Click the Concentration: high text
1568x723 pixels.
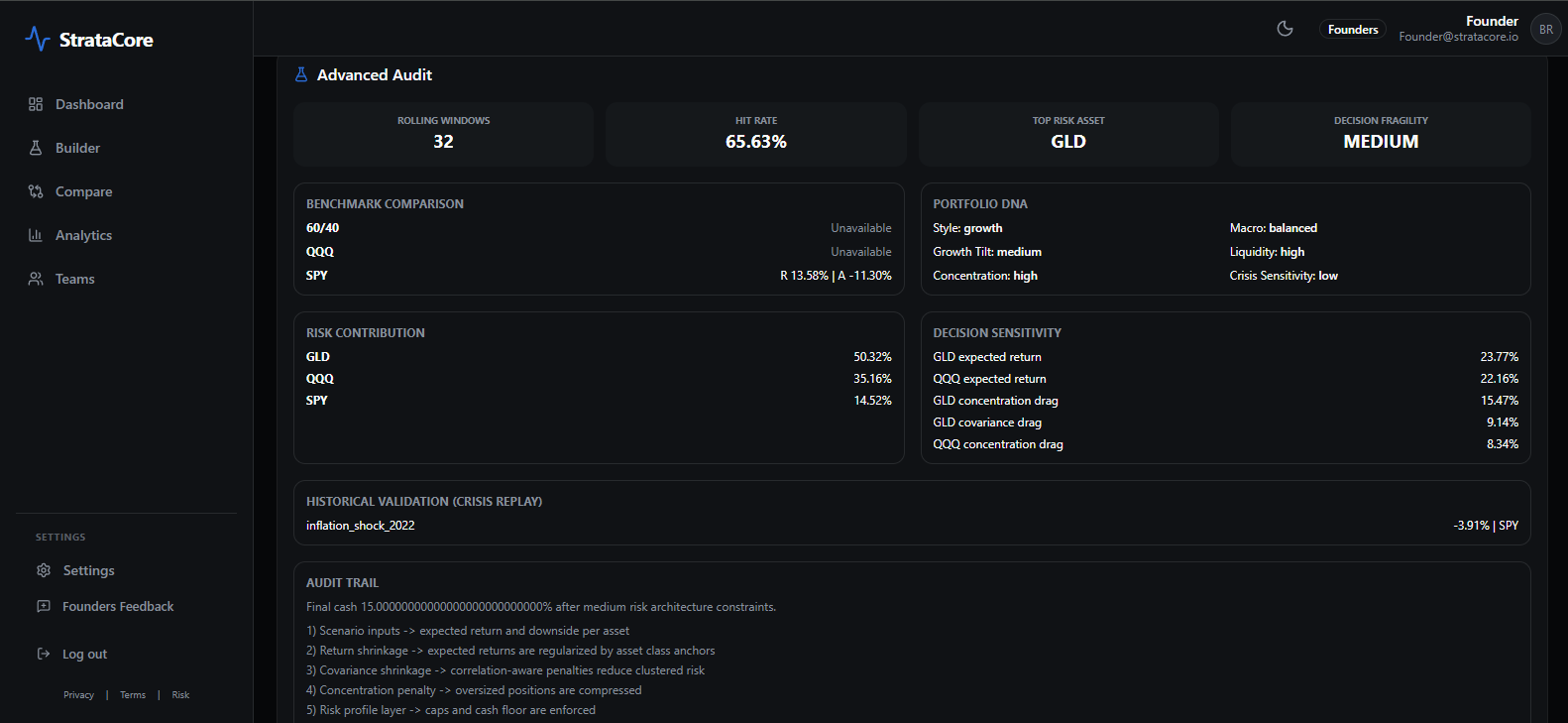[985, 276]
